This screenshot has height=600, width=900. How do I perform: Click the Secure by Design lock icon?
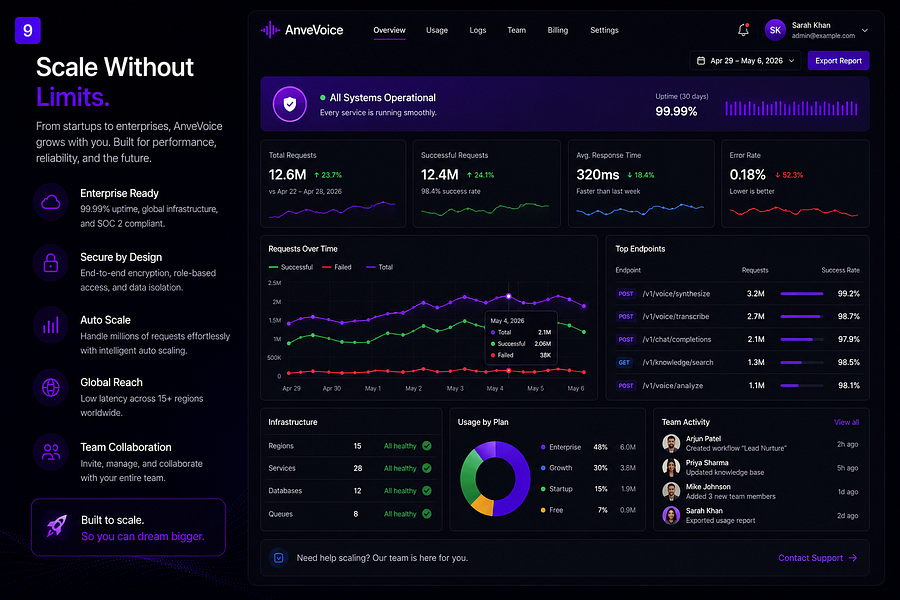(51, 263)
